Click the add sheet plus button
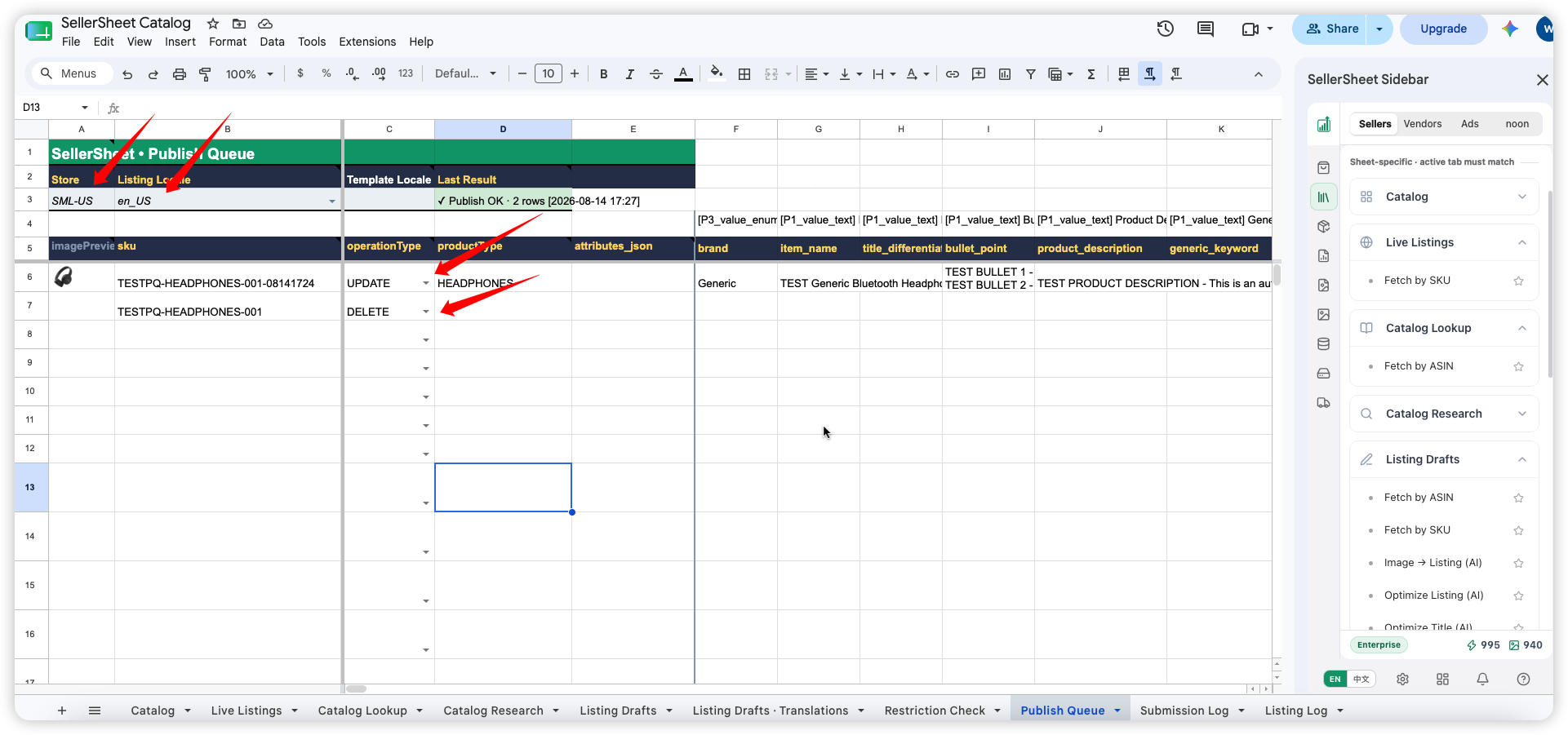 [62, 711]
